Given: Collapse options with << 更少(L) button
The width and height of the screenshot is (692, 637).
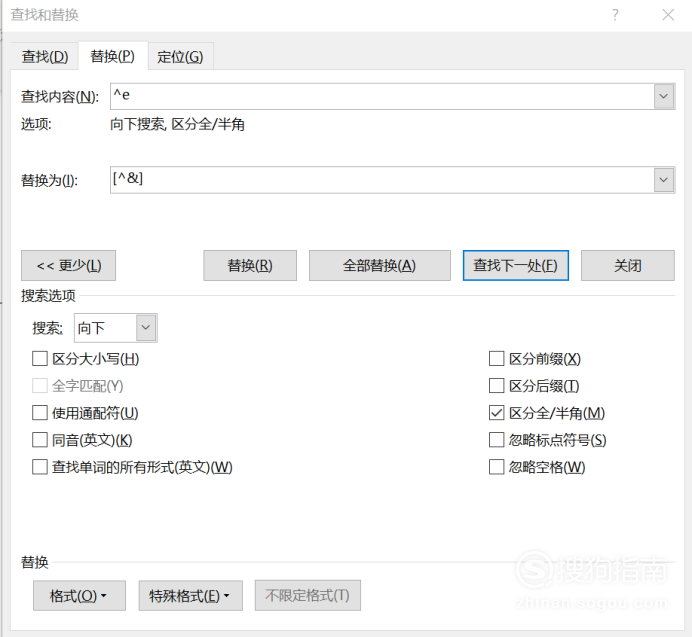Looking at the screenshot, I should [x=68, y=265].
